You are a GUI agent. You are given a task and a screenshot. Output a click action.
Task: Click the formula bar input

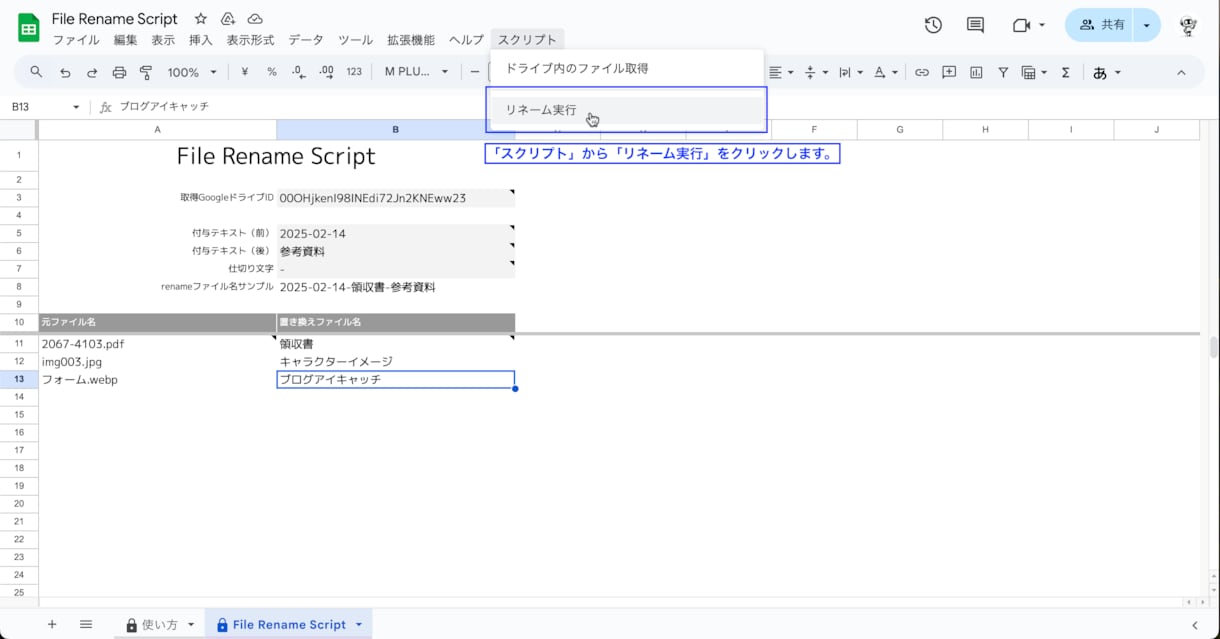click(x=660, y=107)
